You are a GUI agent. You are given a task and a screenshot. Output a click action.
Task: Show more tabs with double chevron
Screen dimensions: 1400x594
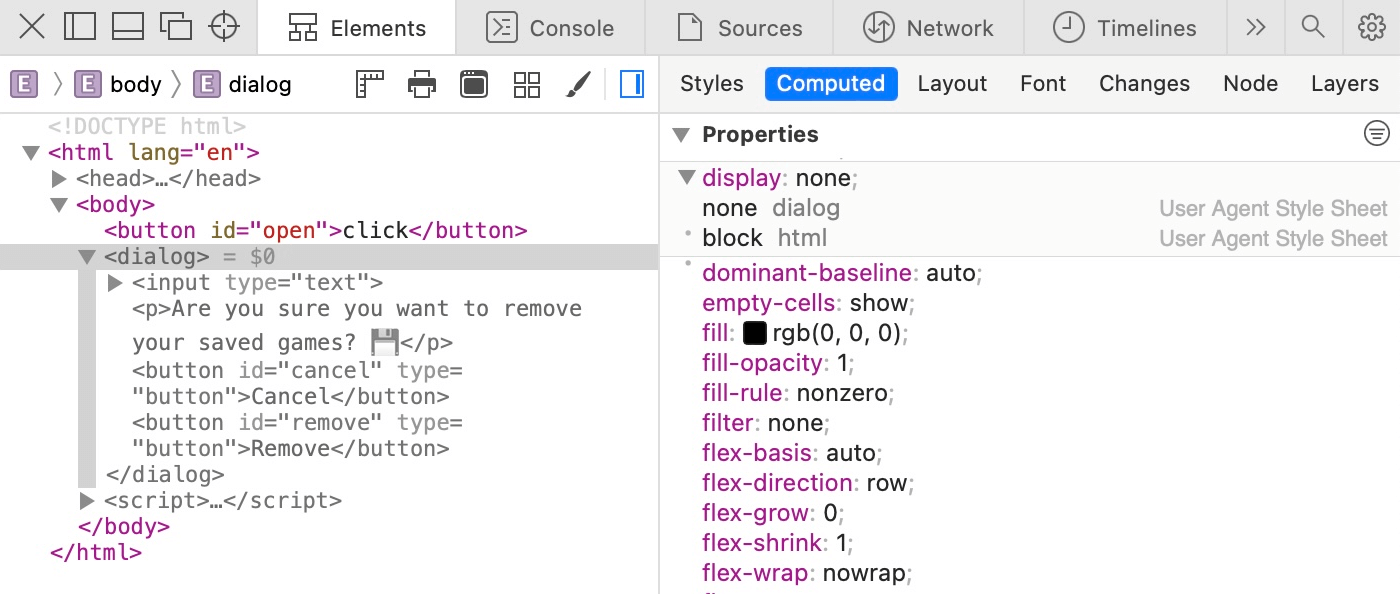(x=1256, y=28)
